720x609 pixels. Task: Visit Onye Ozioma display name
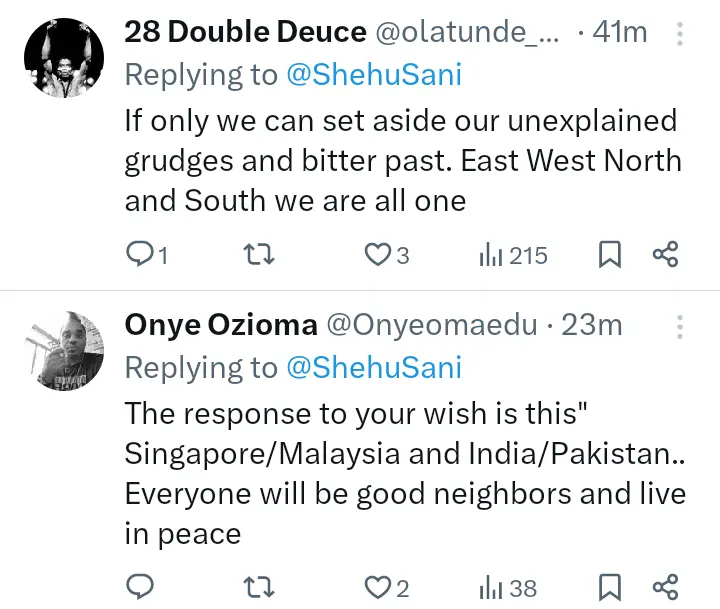(221, 325)
